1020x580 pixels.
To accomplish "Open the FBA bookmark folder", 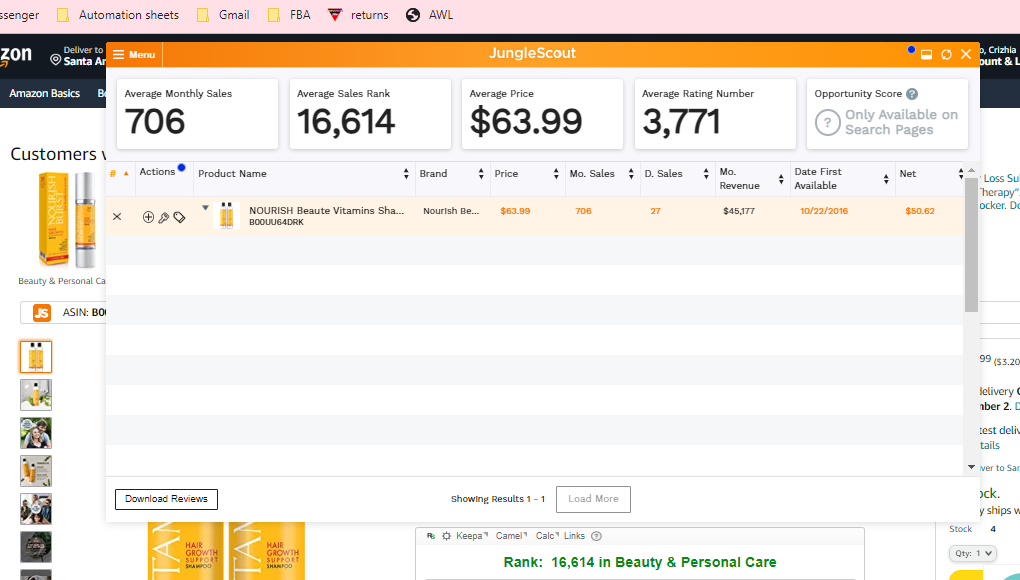I will [289, 15].
